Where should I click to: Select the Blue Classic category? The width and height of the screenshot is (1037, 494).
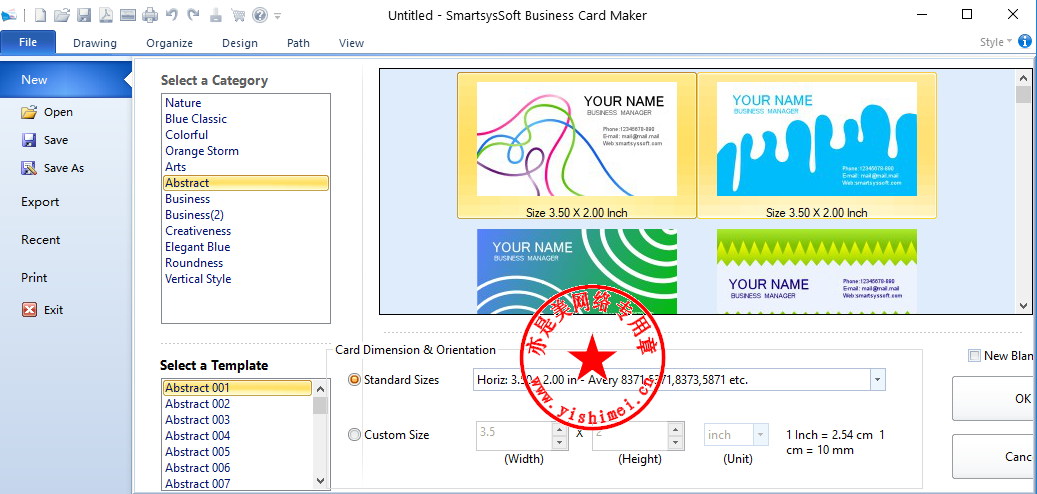coord(196,119)
